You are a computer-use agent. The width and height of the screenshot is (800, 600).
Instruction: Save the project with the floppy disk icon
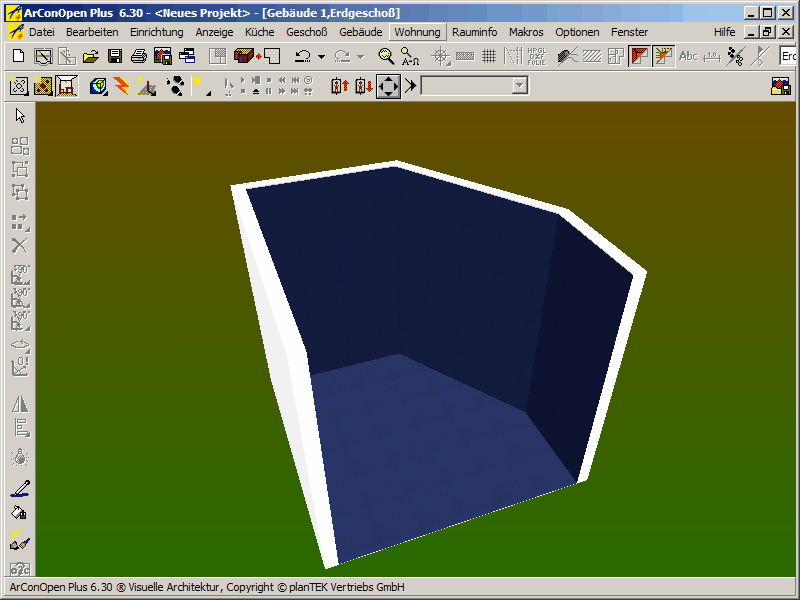click(115, 57)
